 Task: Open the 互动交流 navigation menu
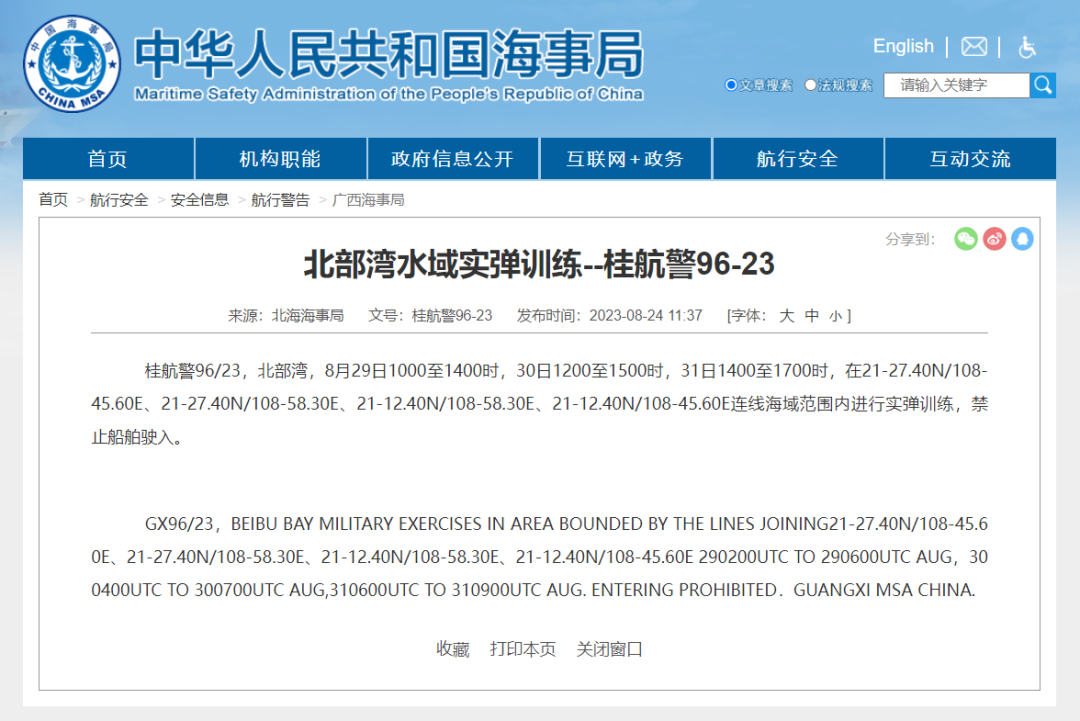pyautogui.click(x=970, y=158)
